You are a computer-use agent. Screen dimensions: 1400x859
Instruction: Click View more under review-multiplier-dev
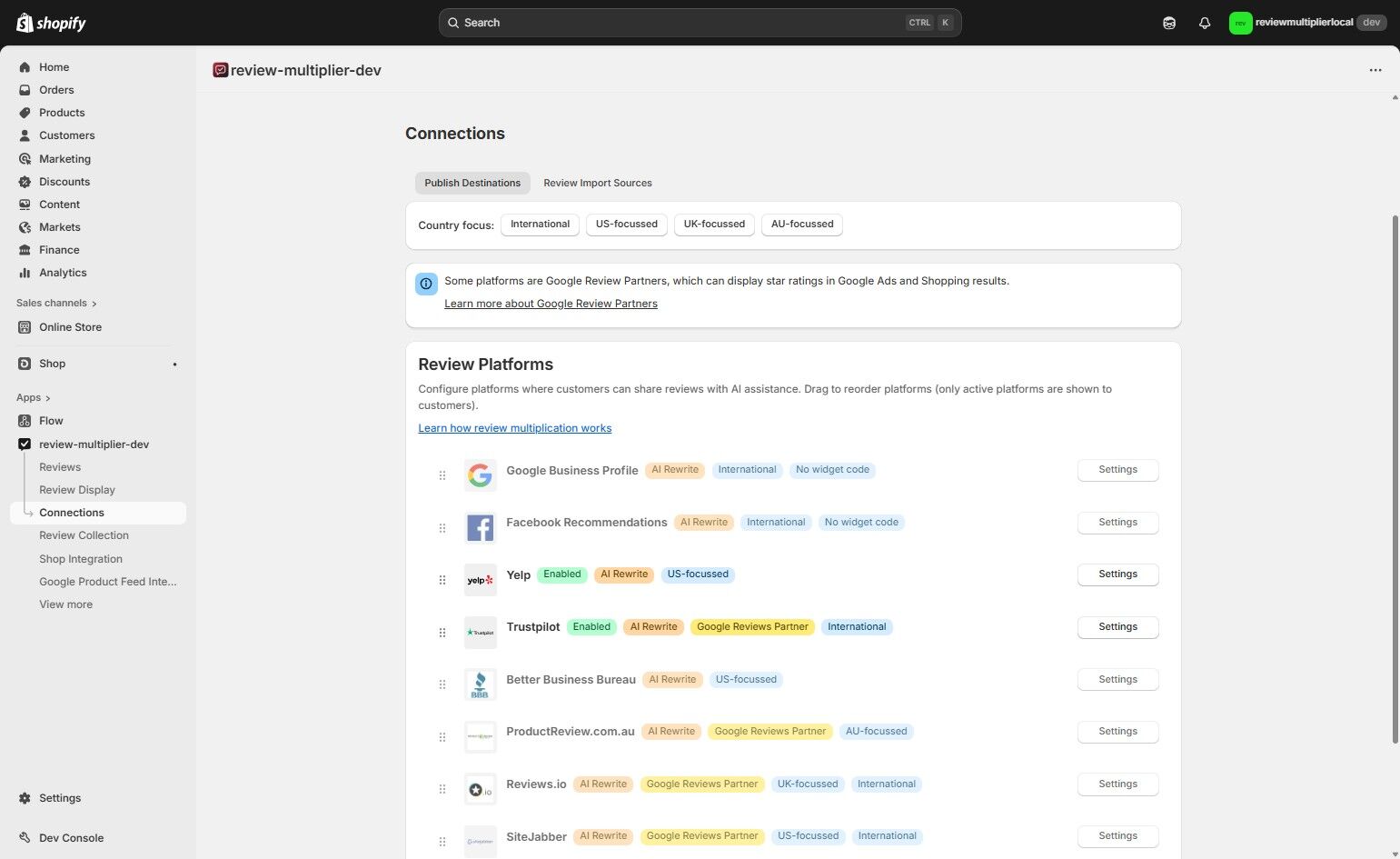tap(65, 604)
